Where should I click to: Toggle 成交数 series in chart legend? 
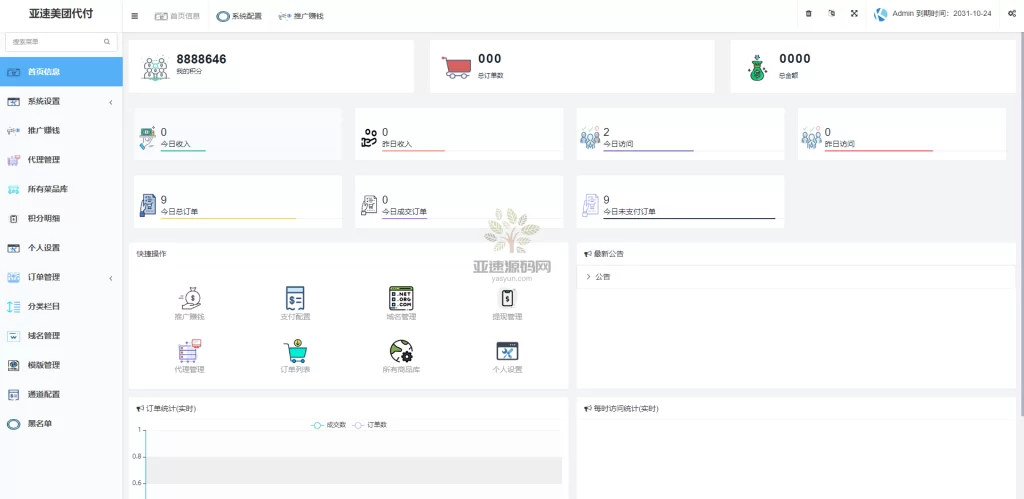(329, 425)
